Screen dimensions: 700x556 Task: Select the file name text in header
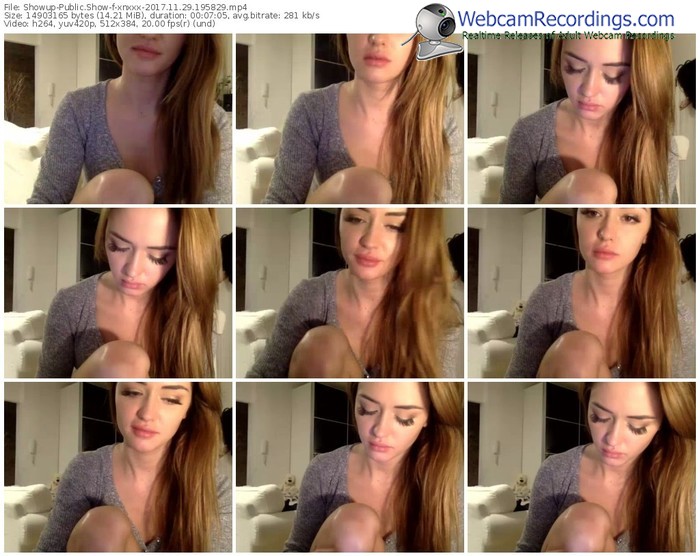tap(118, 6)
